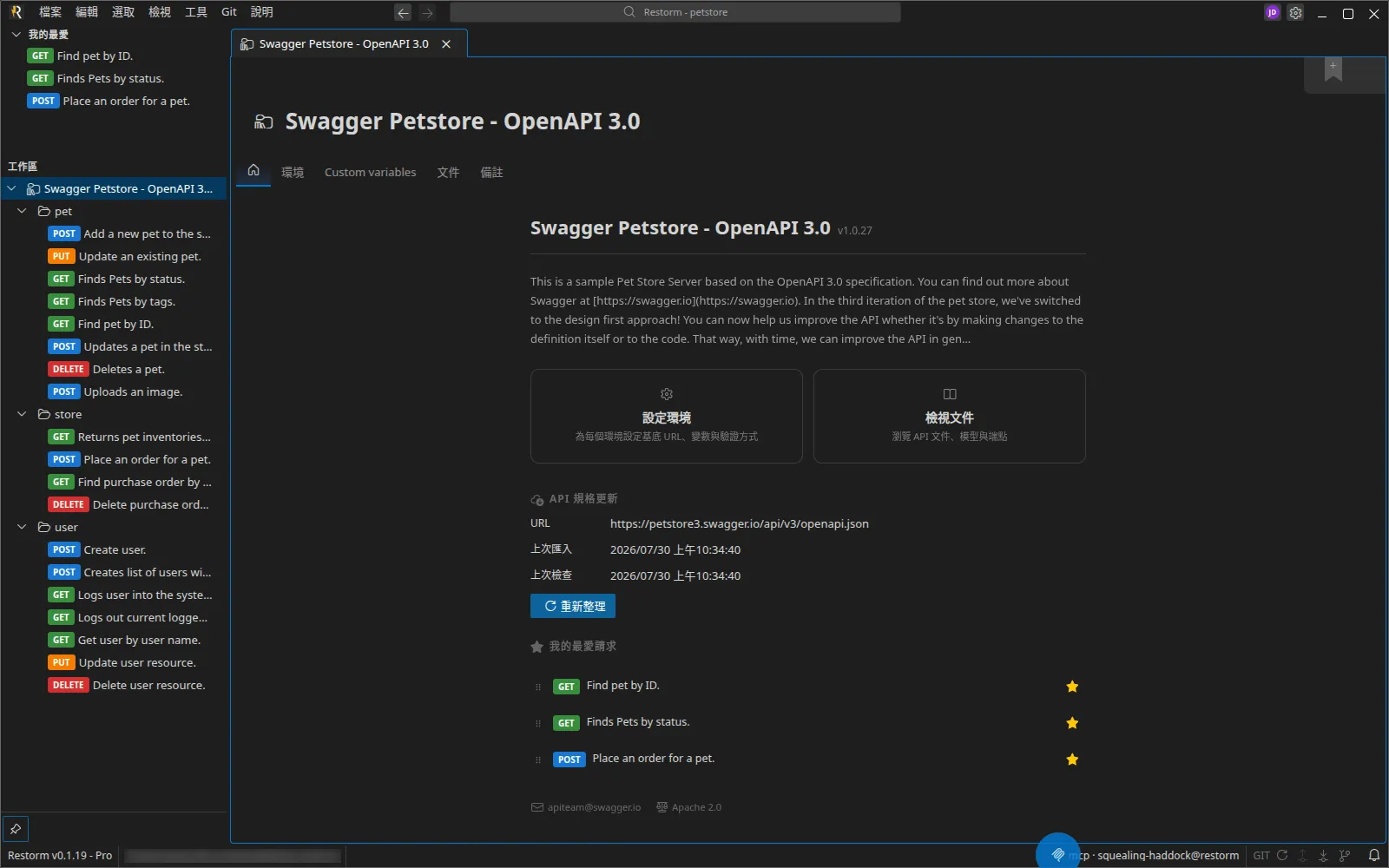
Task: Open the 設定環境 card
Action: 667,416
